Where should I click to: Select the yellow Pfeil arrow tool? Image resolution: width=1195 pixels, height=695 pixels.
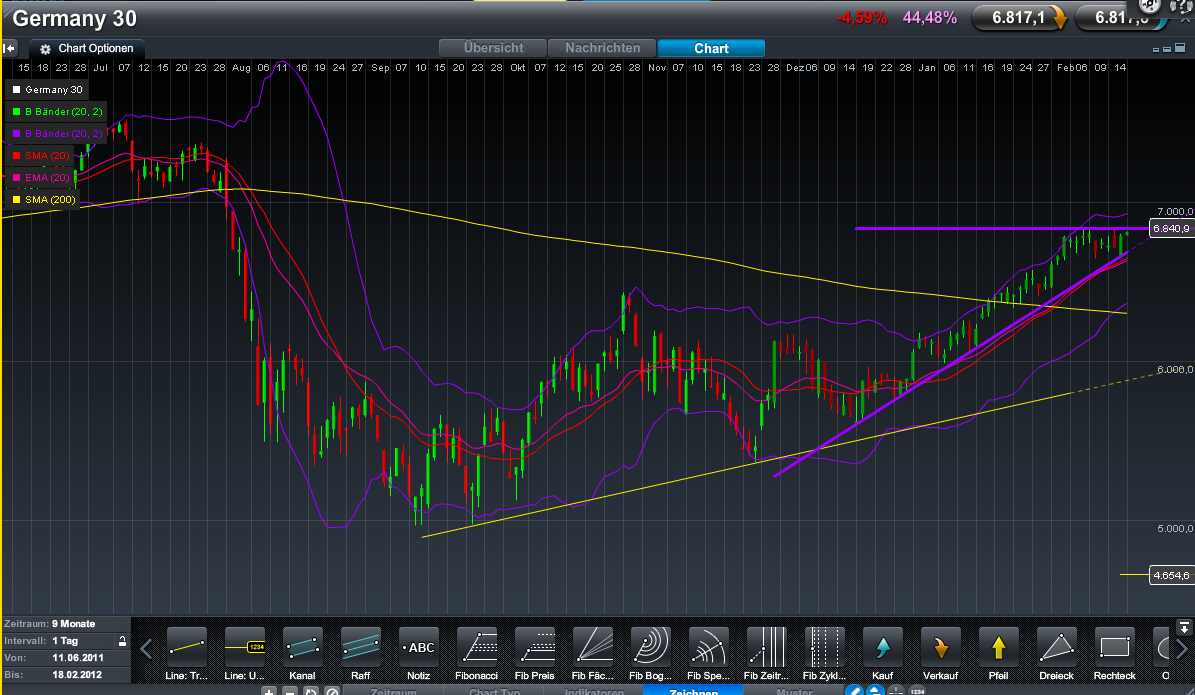pyautogui.click(x=999, y=647)
